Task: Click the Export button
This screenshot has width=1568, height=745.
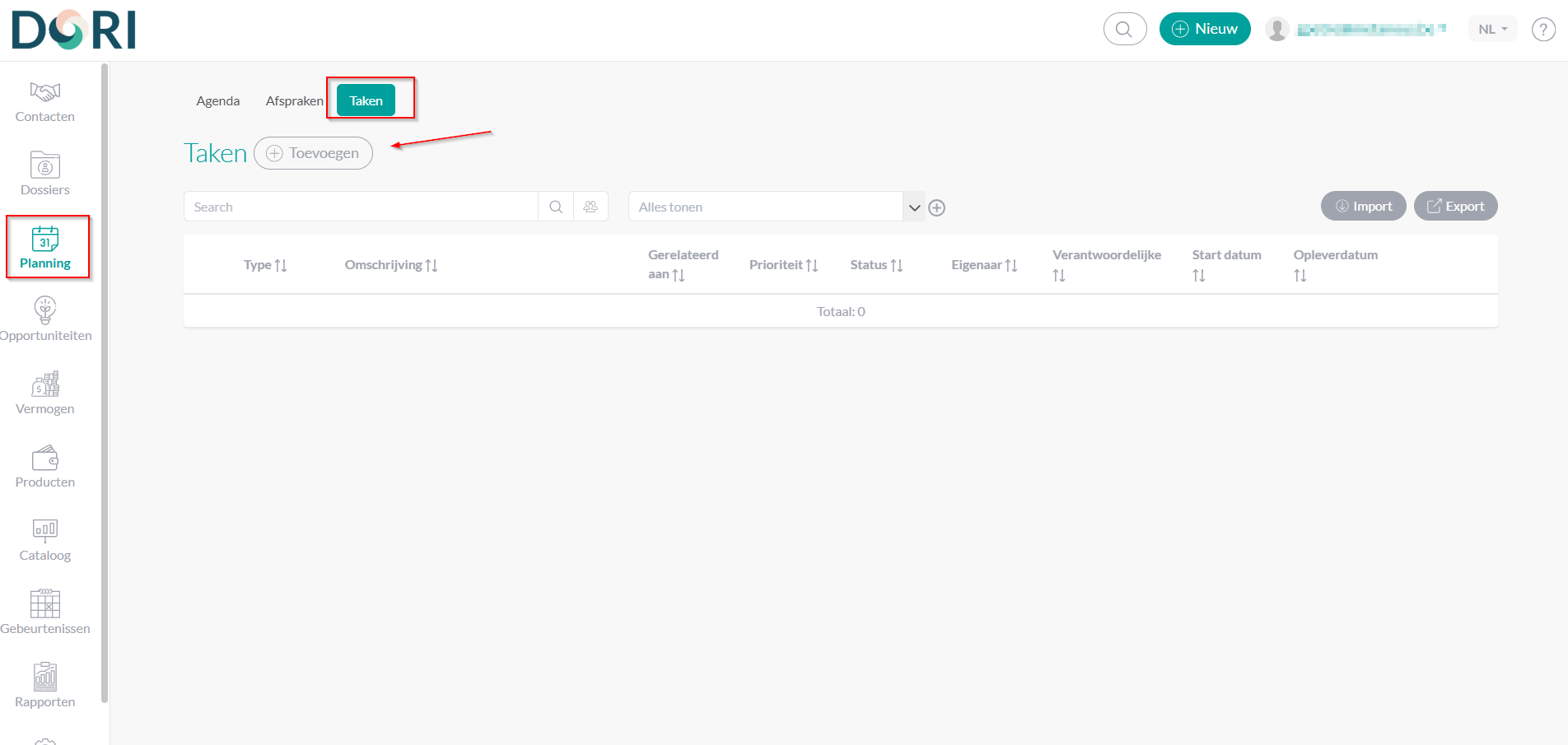Action: 1455,207
